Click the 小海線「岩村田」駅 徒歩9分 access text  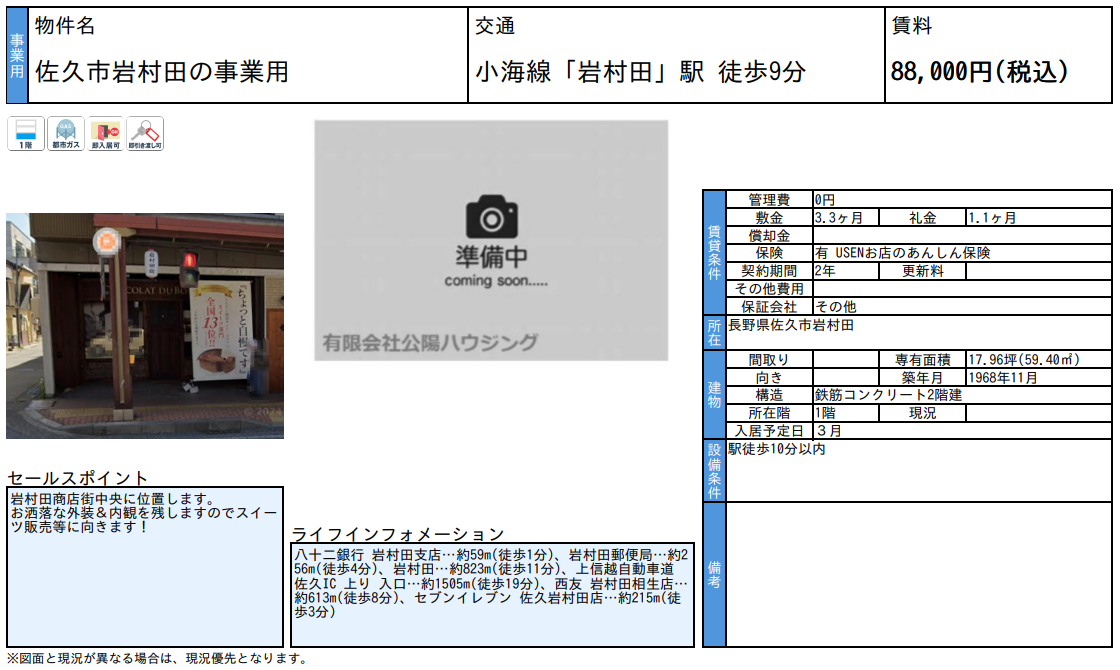[640, 73]
